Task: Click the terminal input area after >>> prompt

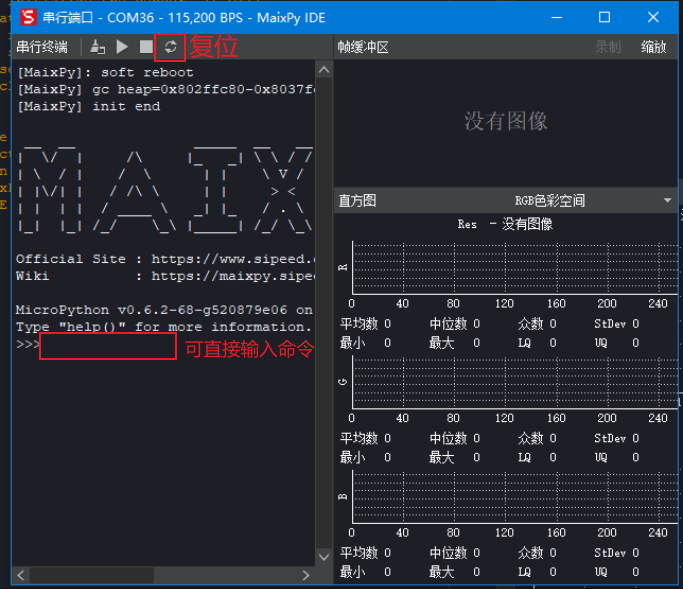Action: coord(108,346)
